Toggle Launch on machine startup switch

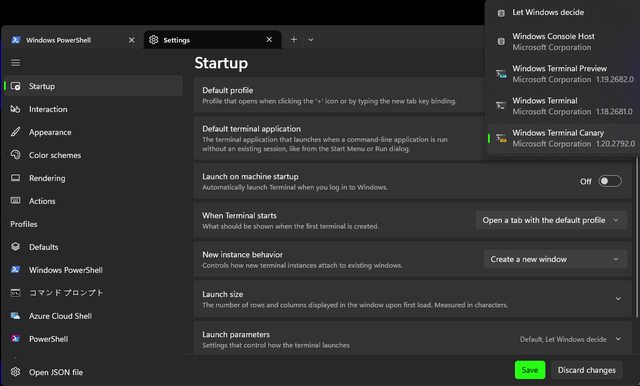click(610, 181)
